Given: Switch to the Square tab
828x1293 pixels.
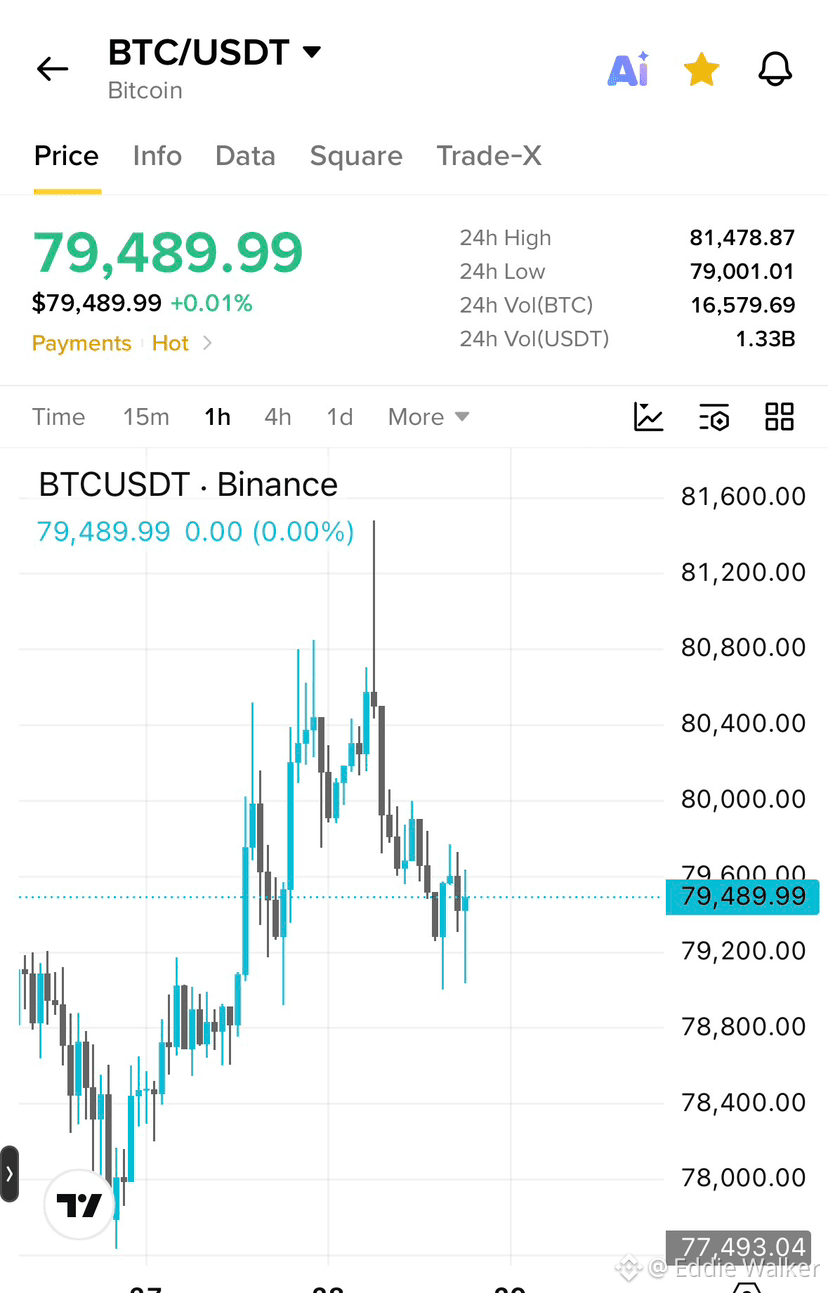Looking at the screenshot, I should pos(356,157).
